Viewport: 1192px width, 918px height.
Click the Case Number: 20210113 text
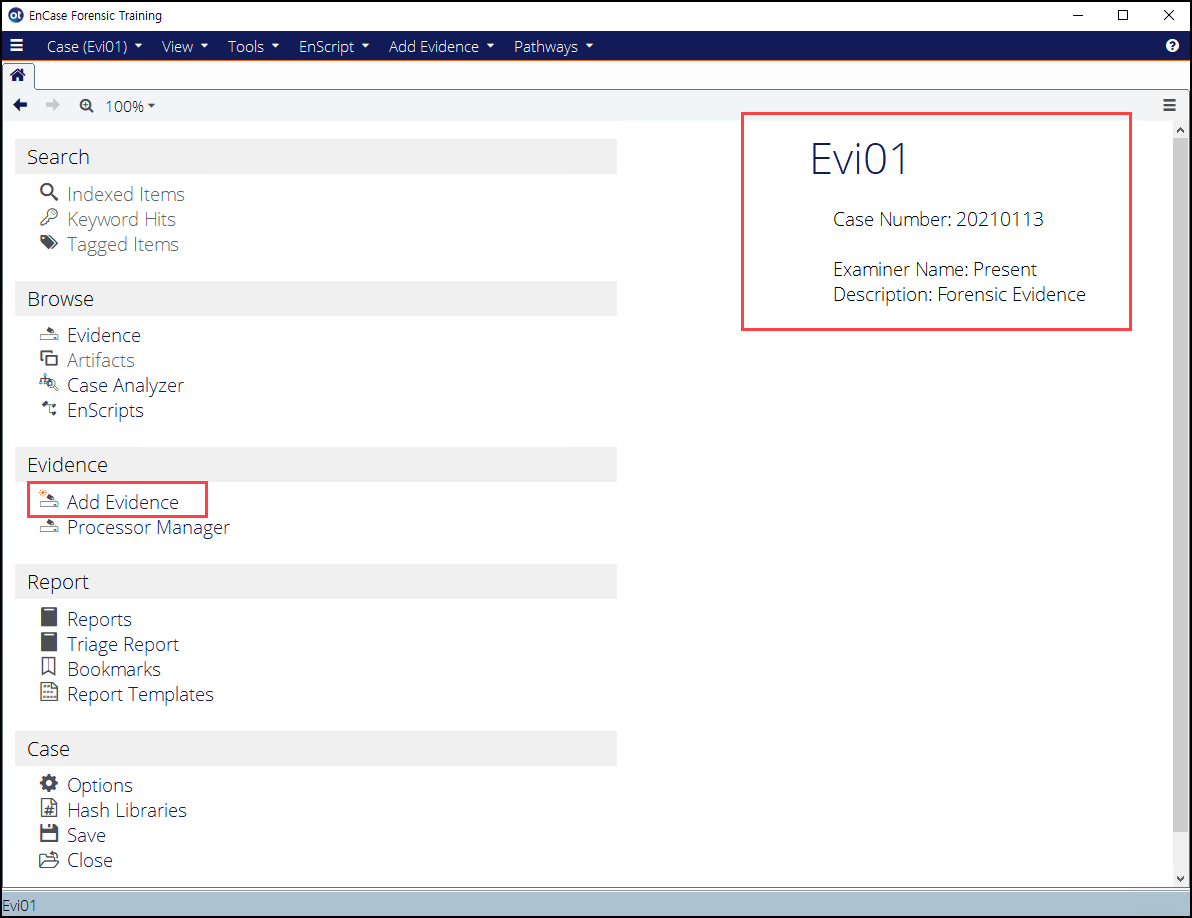click(938, 220)
